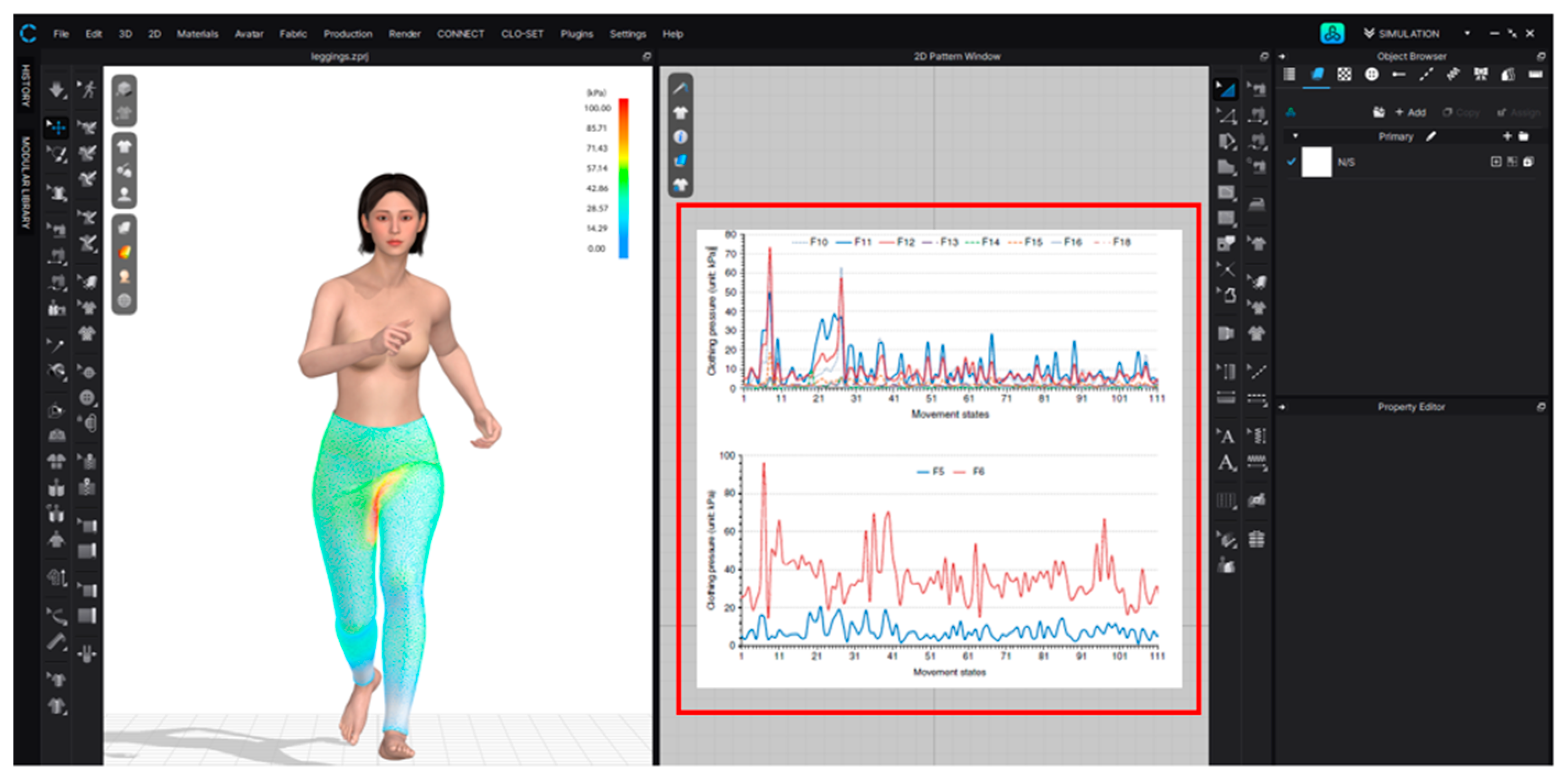The height and width of the screenshot is (782, 1568).
Task: Select the Select/Move tool highlighted in blue
Action: coord(57,127)
